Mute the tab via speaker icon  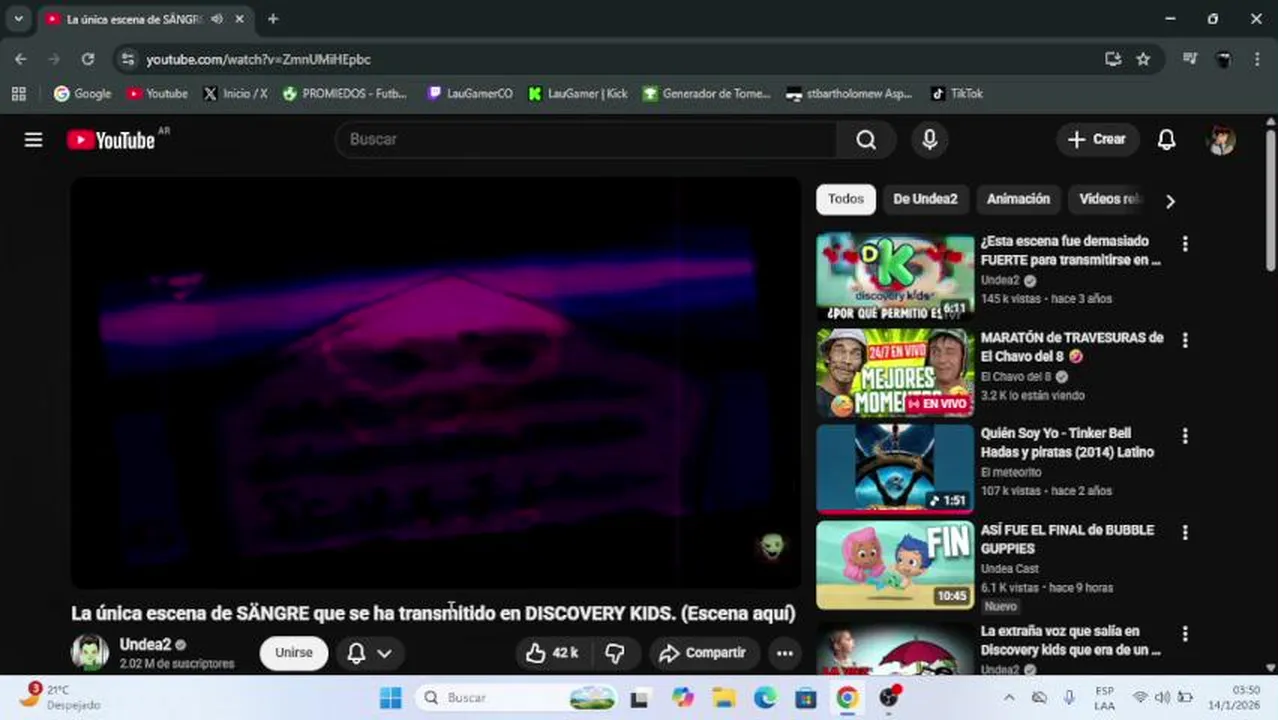pos(217,19)
